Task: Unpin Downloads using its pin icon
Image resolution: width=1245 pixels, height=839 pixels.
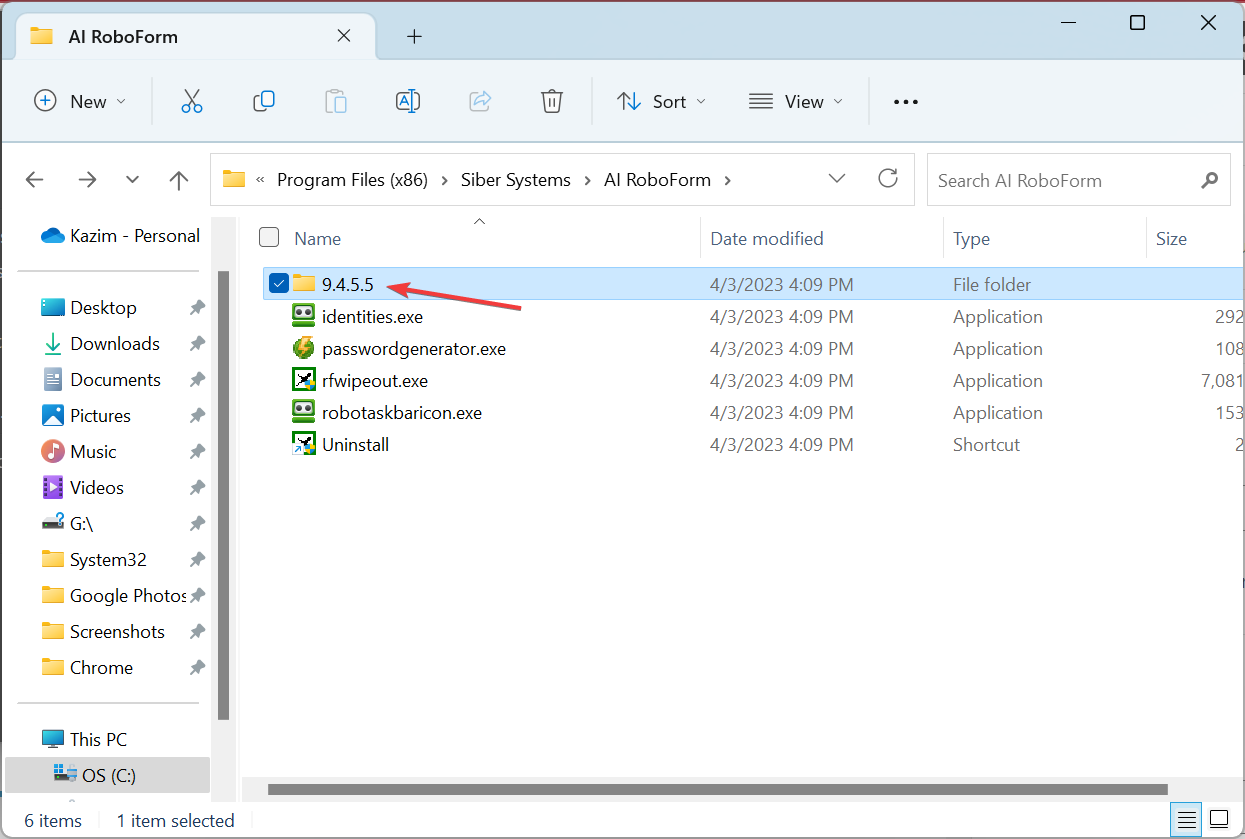Action: point(197,344)
